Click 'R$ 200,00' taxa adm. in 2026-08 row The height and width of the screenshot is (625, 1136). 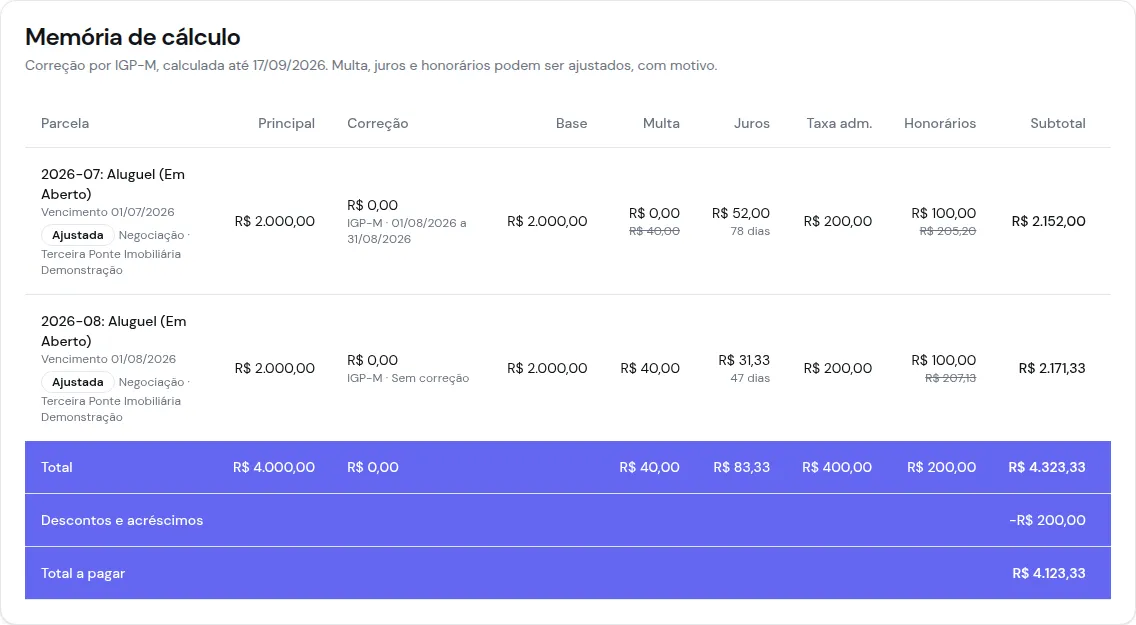[838, 369]
